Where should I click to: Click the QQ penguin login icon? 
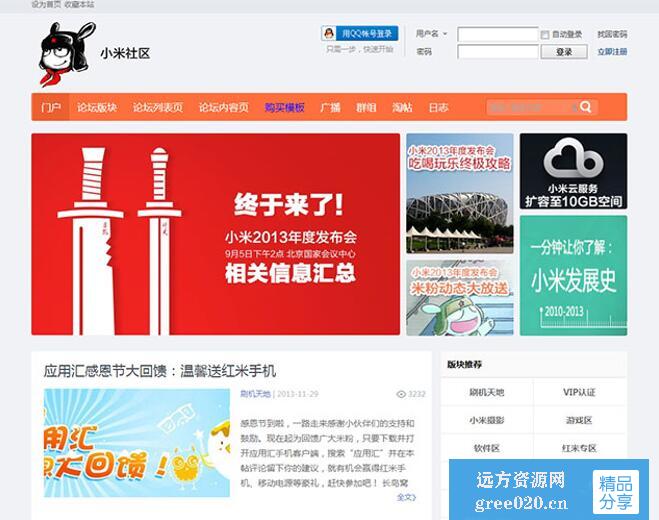(x=329, y=33)
